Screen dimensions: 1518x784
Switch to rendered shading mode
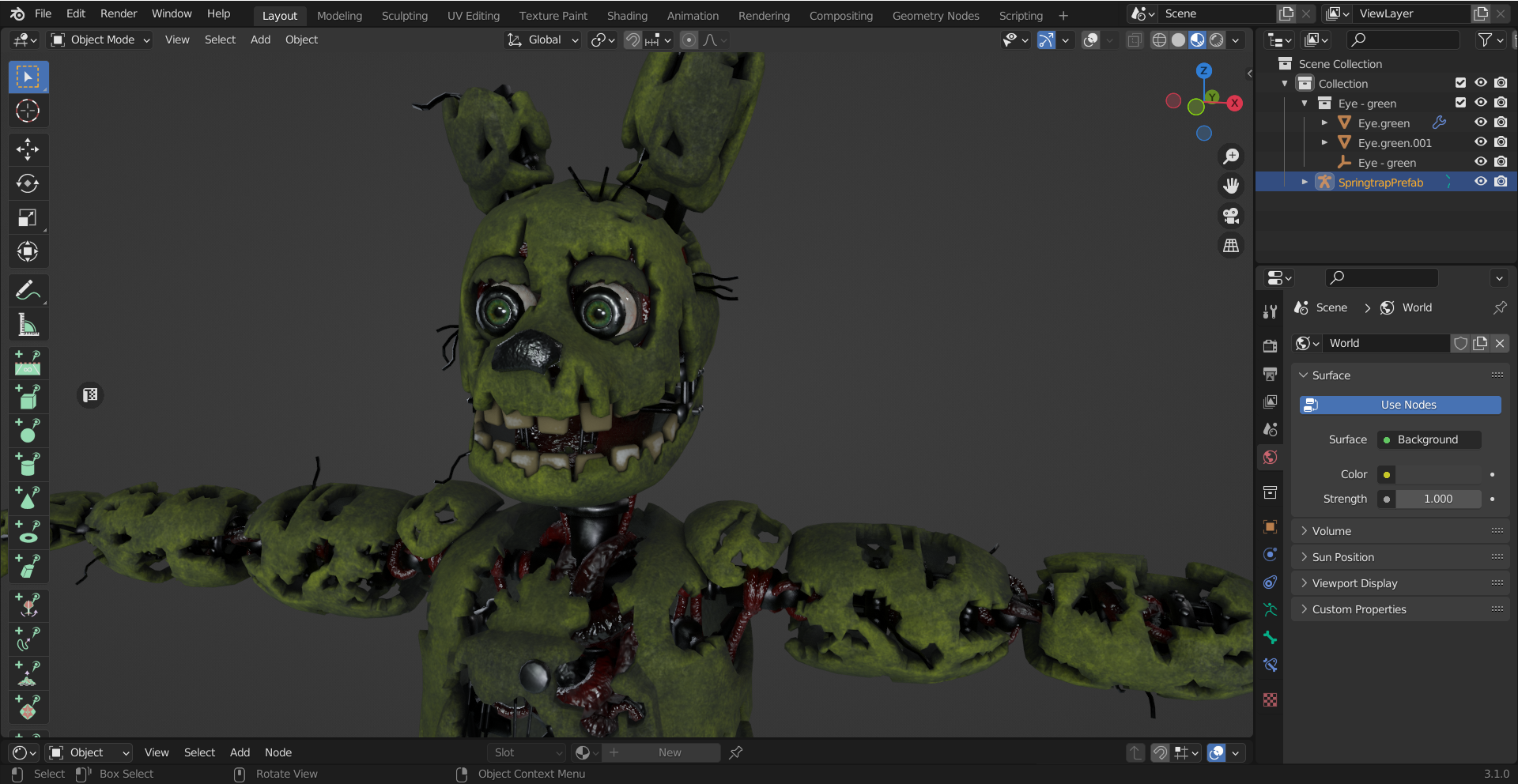[x=1217, y=40]
